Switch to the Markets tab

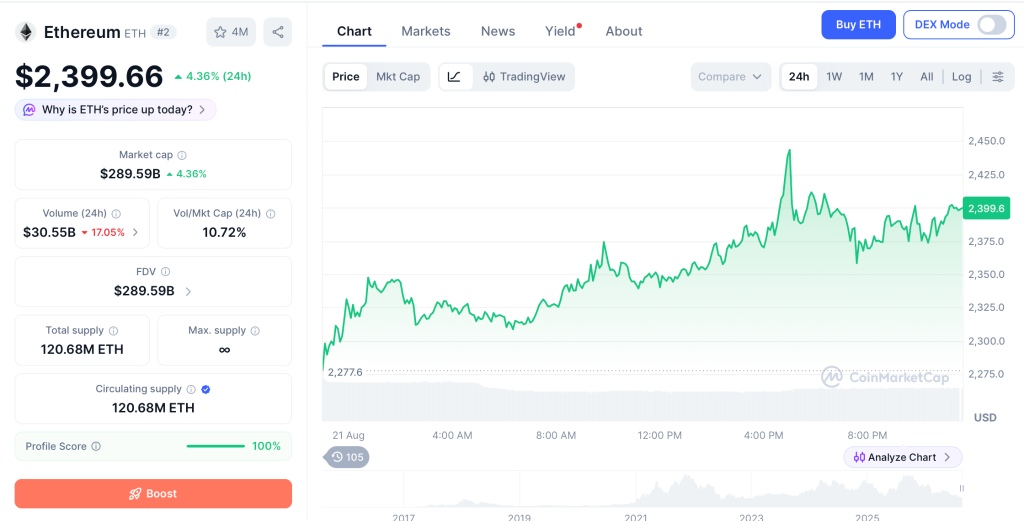coord(426,31)
